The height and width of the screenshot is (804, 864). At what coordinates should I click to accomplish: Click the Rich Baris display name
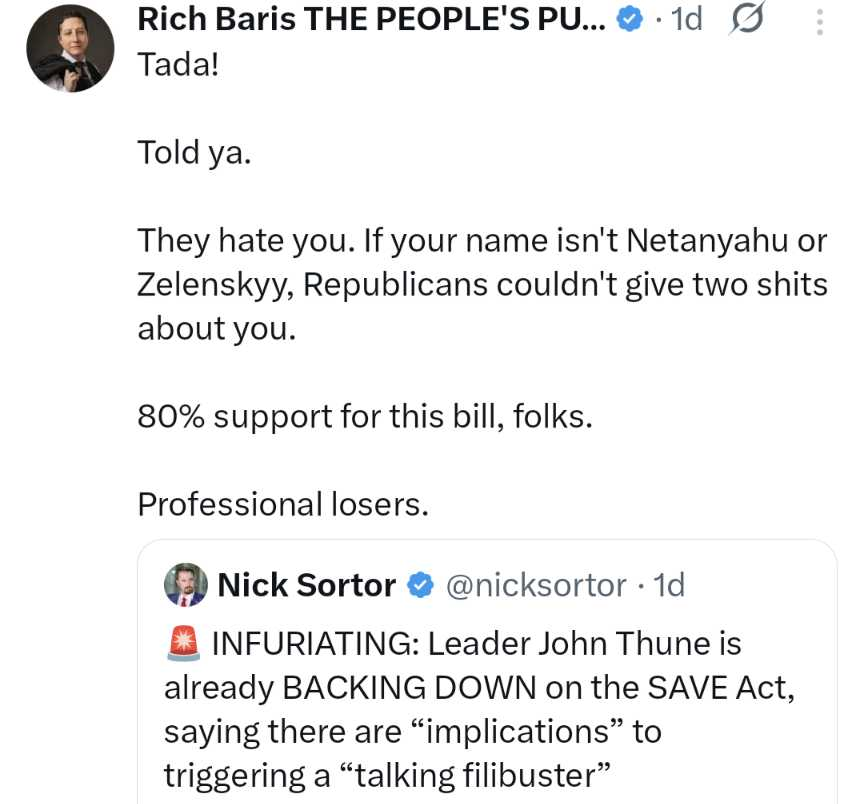point(370,18)
